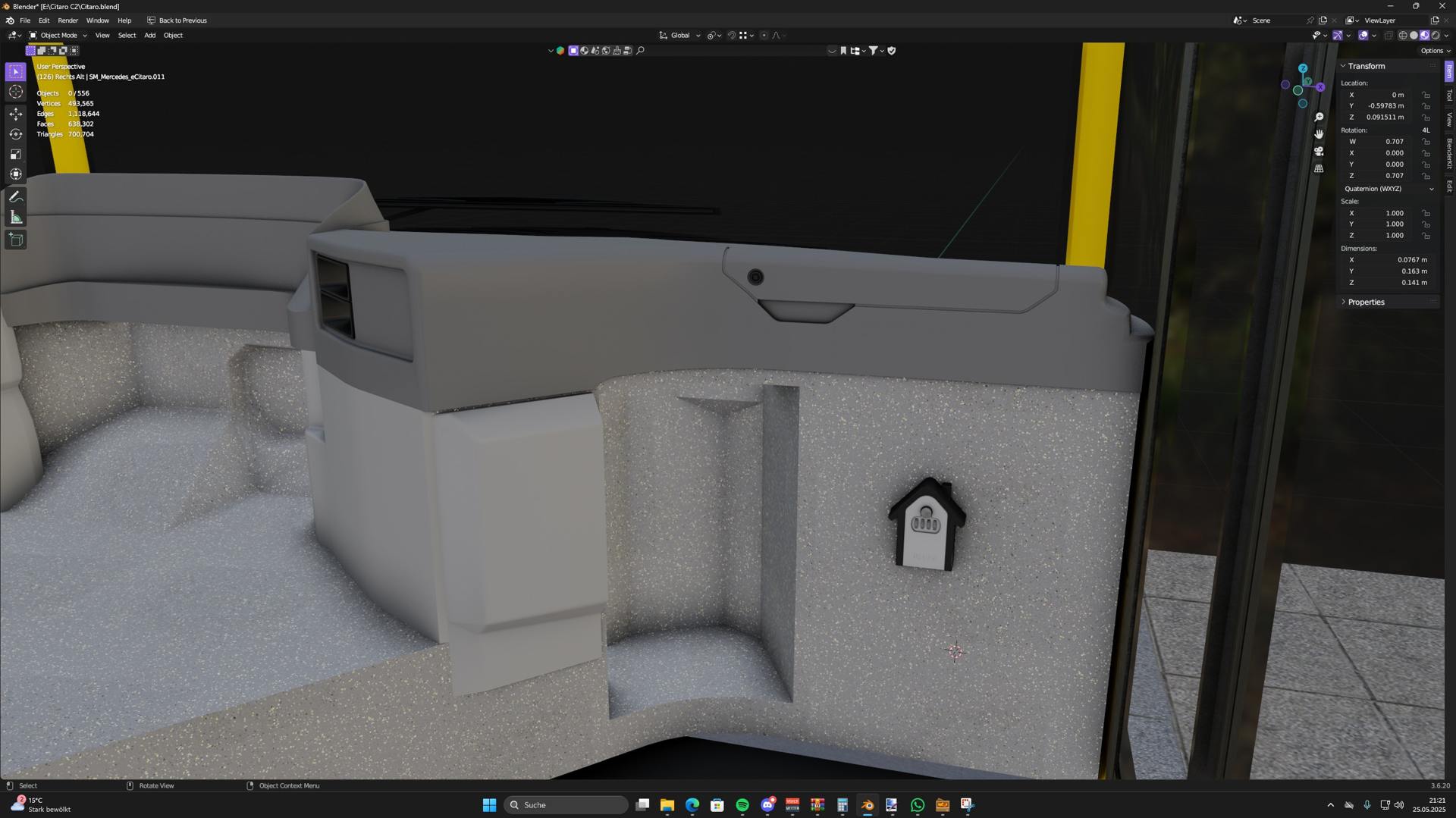Switch perspective/orthographic grid gizmo icon

1319,168
